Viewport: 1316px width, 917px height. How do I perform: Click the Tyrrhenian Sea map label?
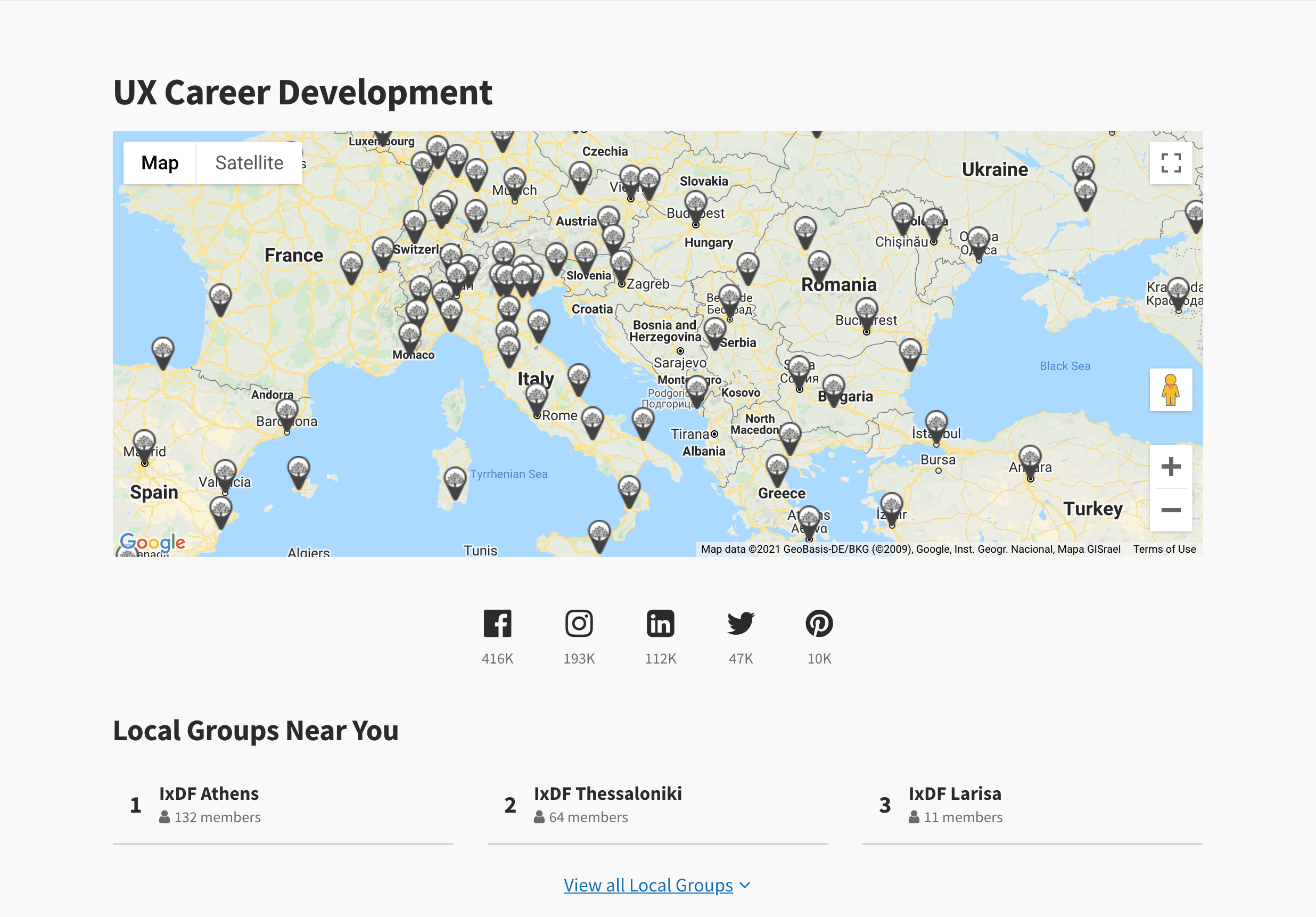tap(508, 474)
